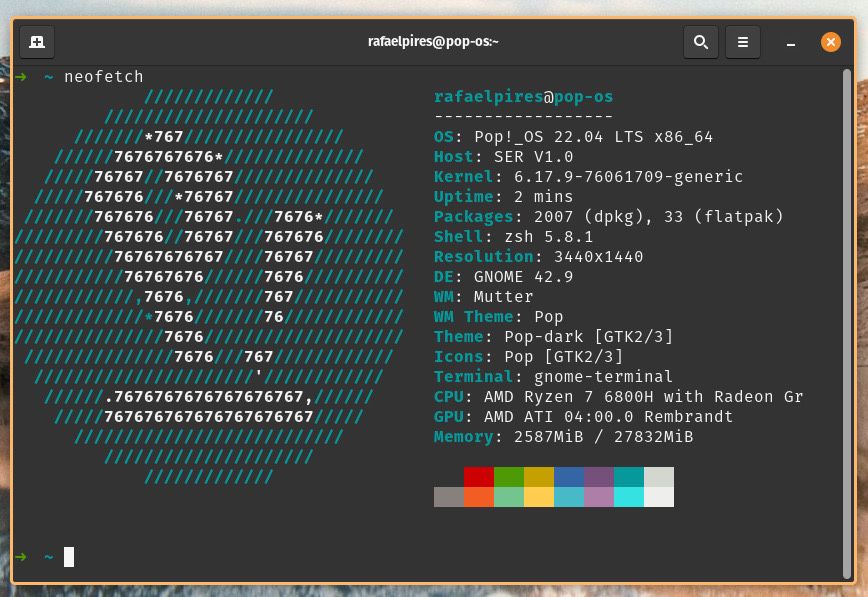Click the gray color block in palette

(449, 497)
